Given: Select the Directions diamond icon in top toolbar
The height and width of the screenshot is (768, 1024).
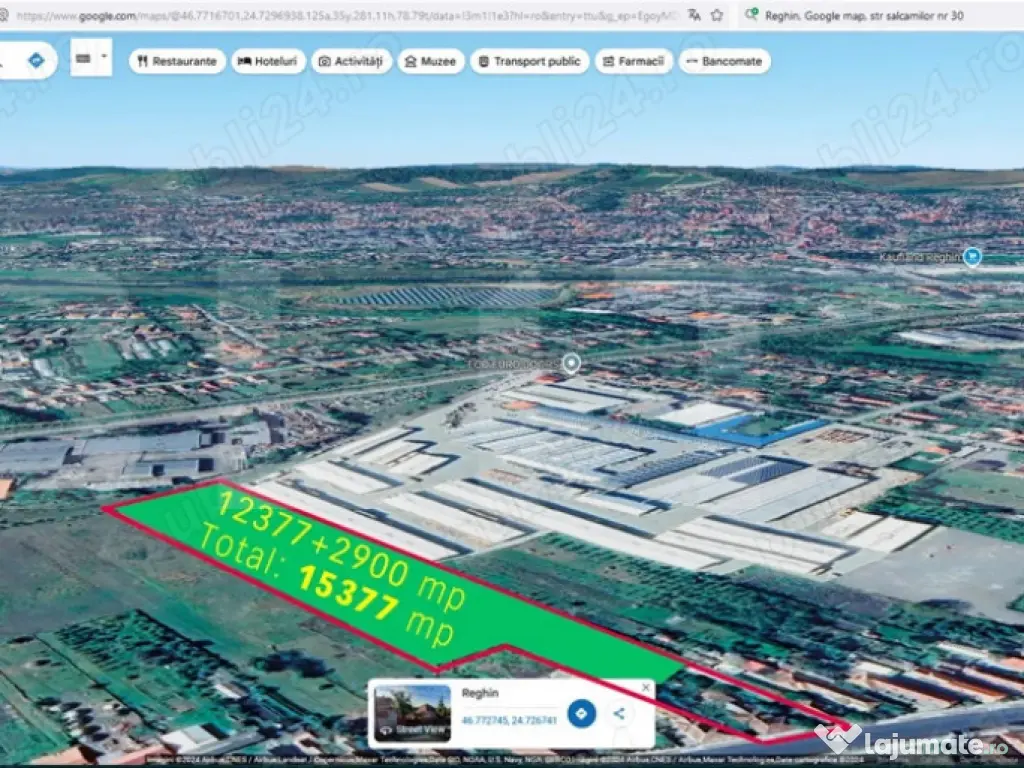Looking at the screenshot, I should coord(37,60).
